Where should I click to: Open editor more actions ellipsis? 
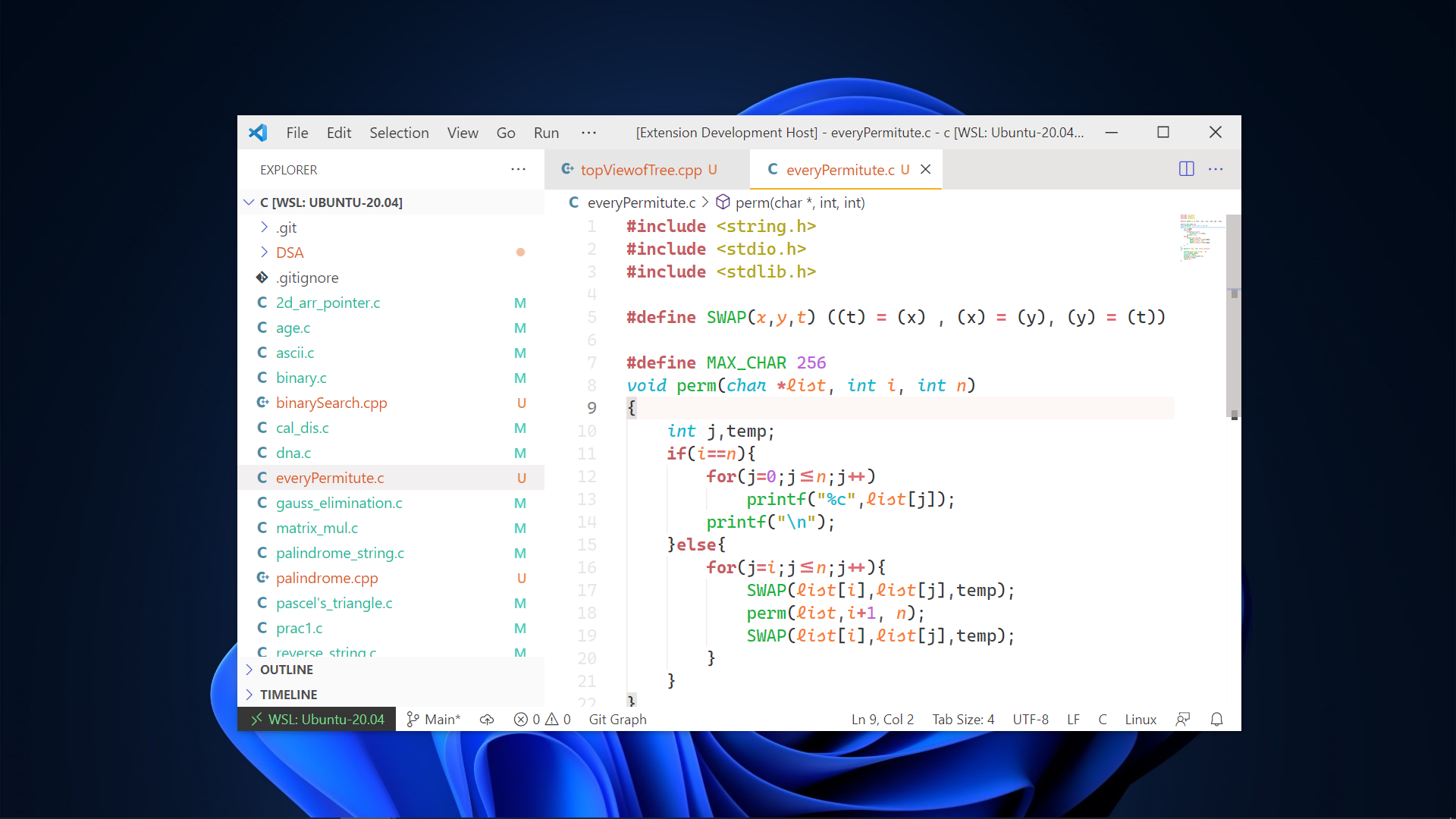pos(1216,169)
